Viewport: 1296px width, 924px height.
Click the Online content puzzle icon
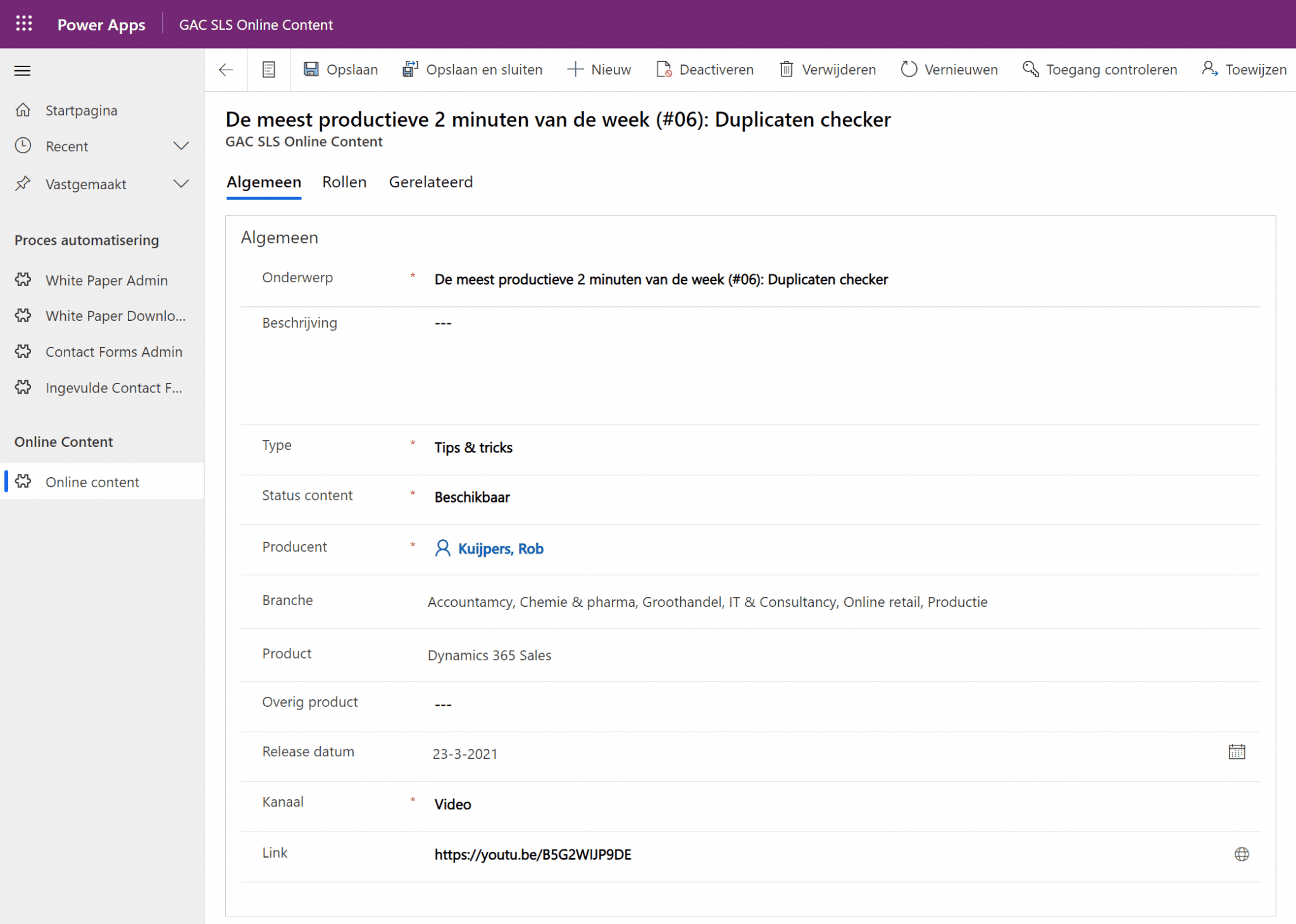23,482
